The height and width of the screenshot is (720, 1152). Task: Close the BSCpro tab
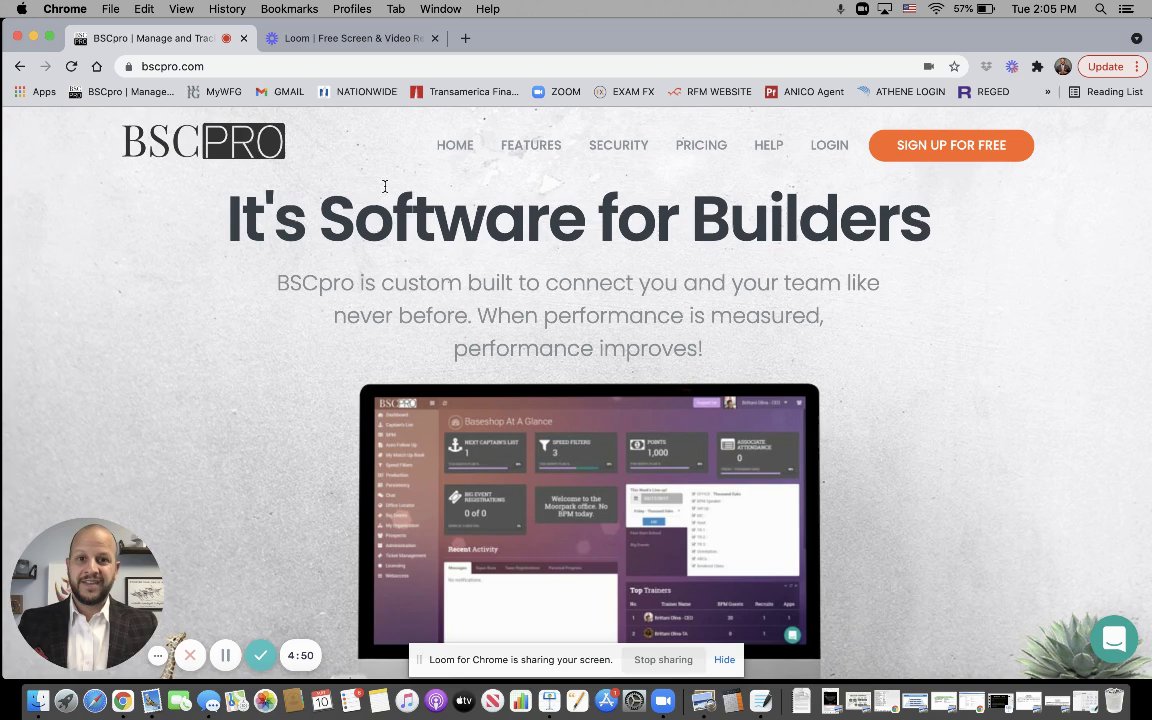click(x=244, y=38)
